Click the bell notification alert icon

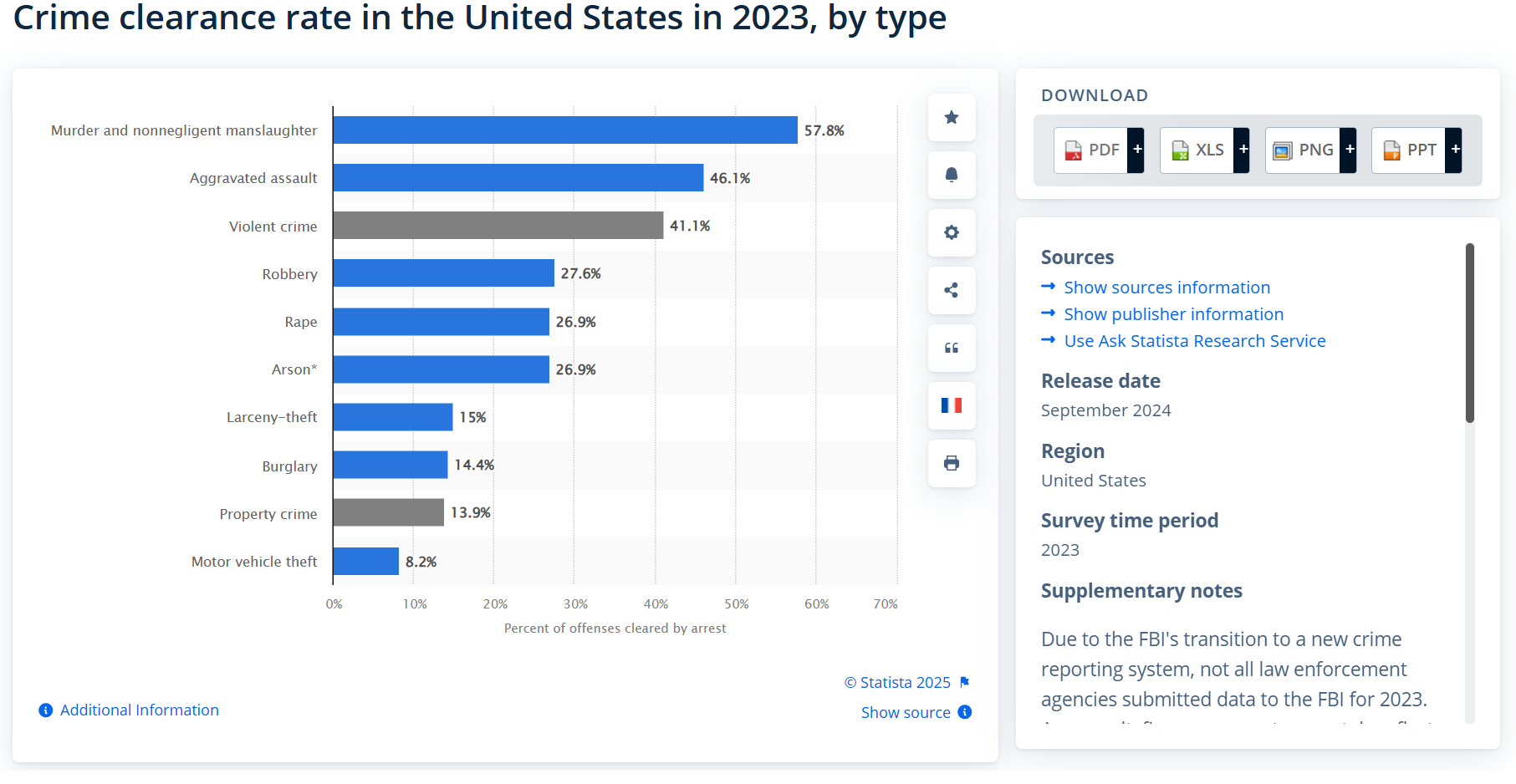952,175
